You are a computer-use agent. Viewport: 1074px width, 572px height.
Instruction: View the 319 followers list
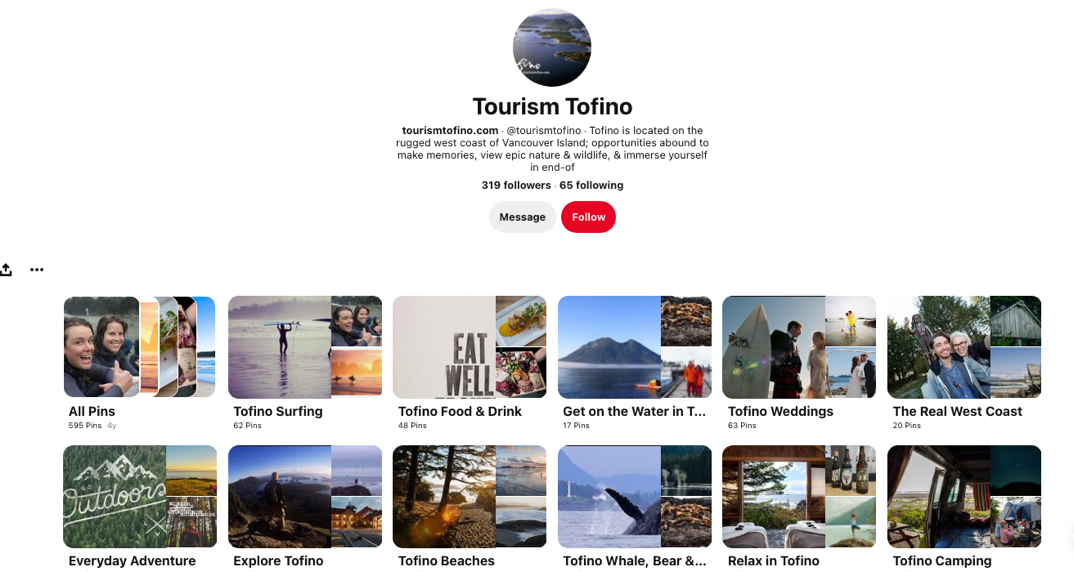pyautogui.click(x=516, y=185)
